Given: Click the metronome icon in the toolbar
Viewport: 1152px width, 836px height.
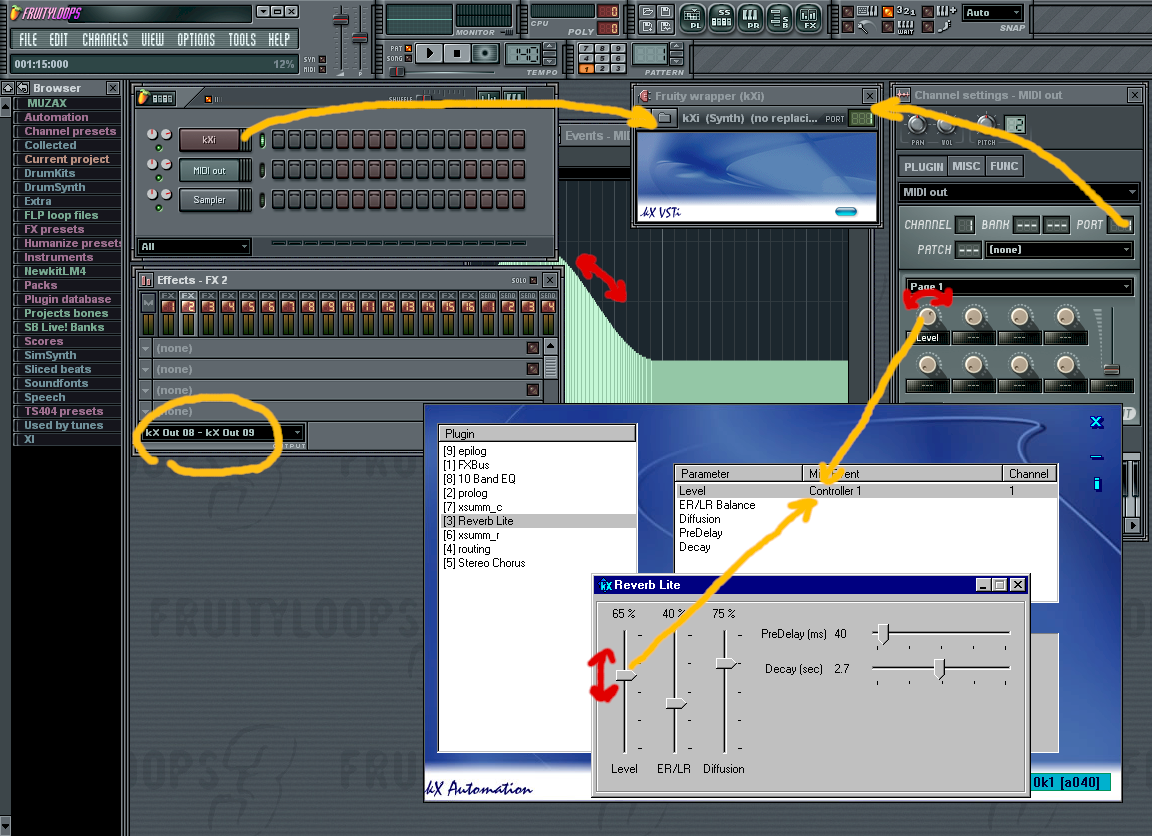Looking at the screenshot, I should (868, 27).
